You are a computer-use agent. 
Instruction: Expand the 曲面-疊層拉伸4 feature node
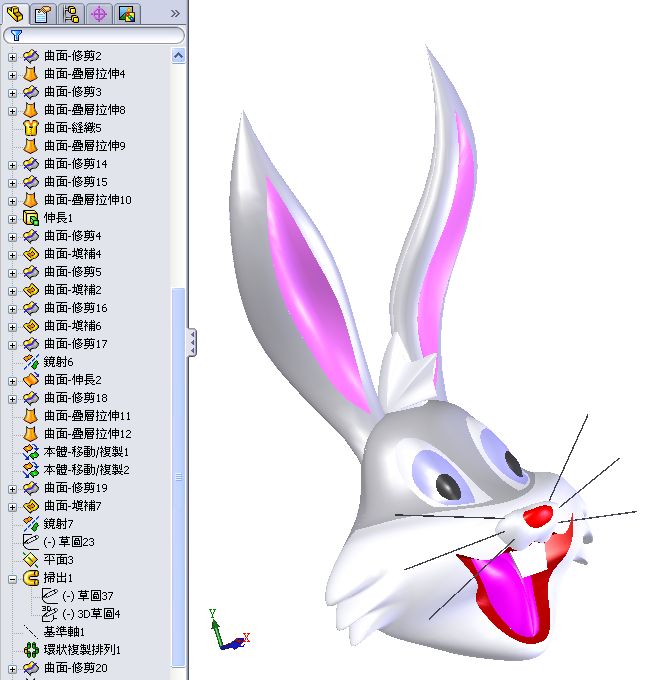12,75
